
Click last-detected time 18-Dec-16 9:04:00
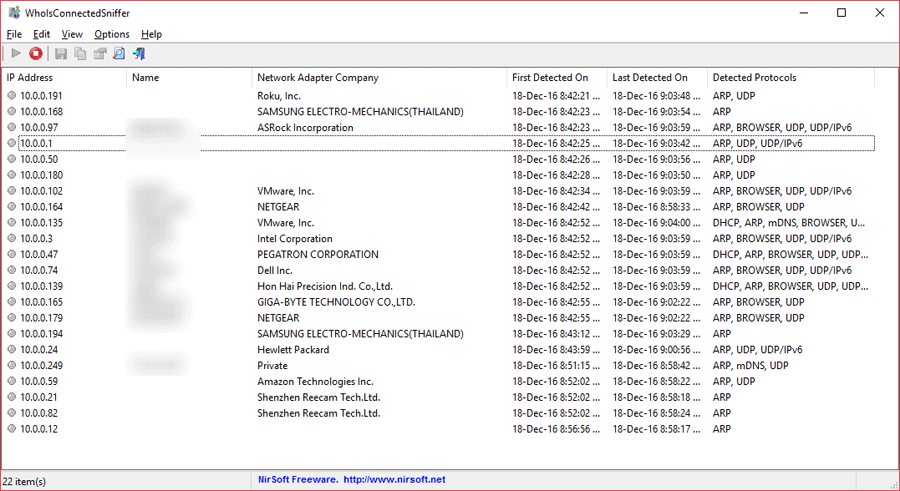point(657,223)
